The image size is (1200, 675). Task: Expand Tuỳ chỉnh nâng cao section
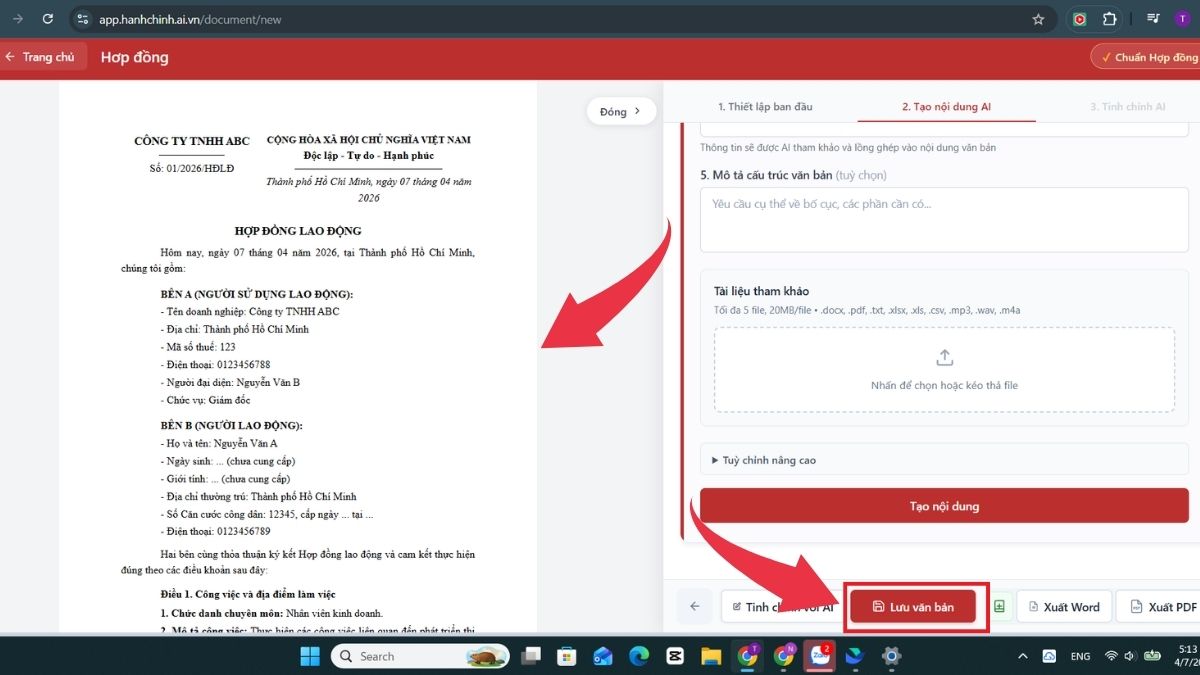click(x=944, y=460)
